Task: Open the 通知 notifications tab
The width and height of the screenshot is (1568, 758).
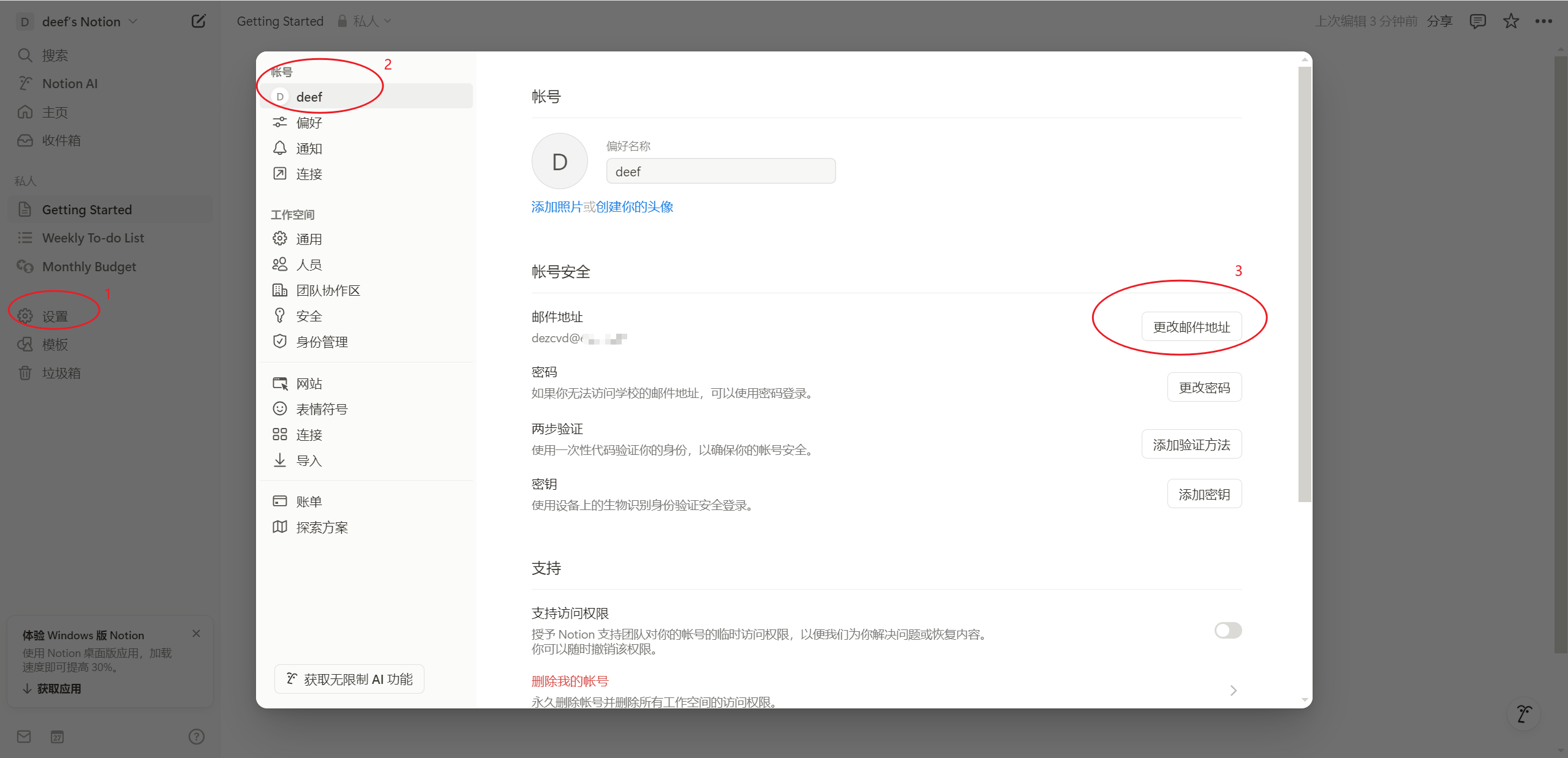Action: (366, 148)
